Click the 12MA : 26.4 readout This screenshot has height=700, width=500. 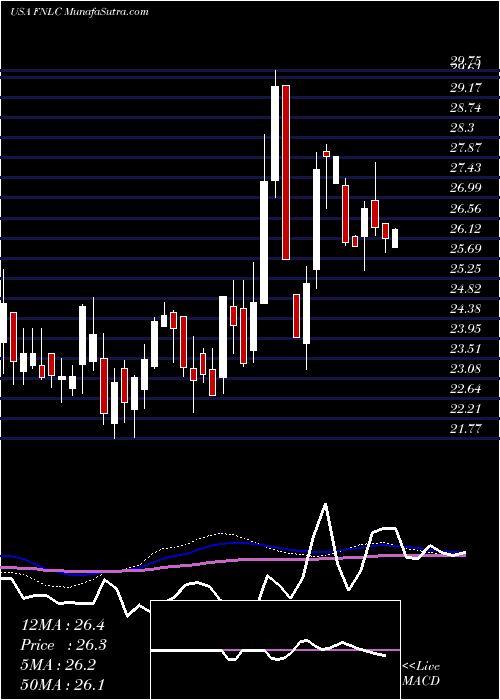coord(63,625)
